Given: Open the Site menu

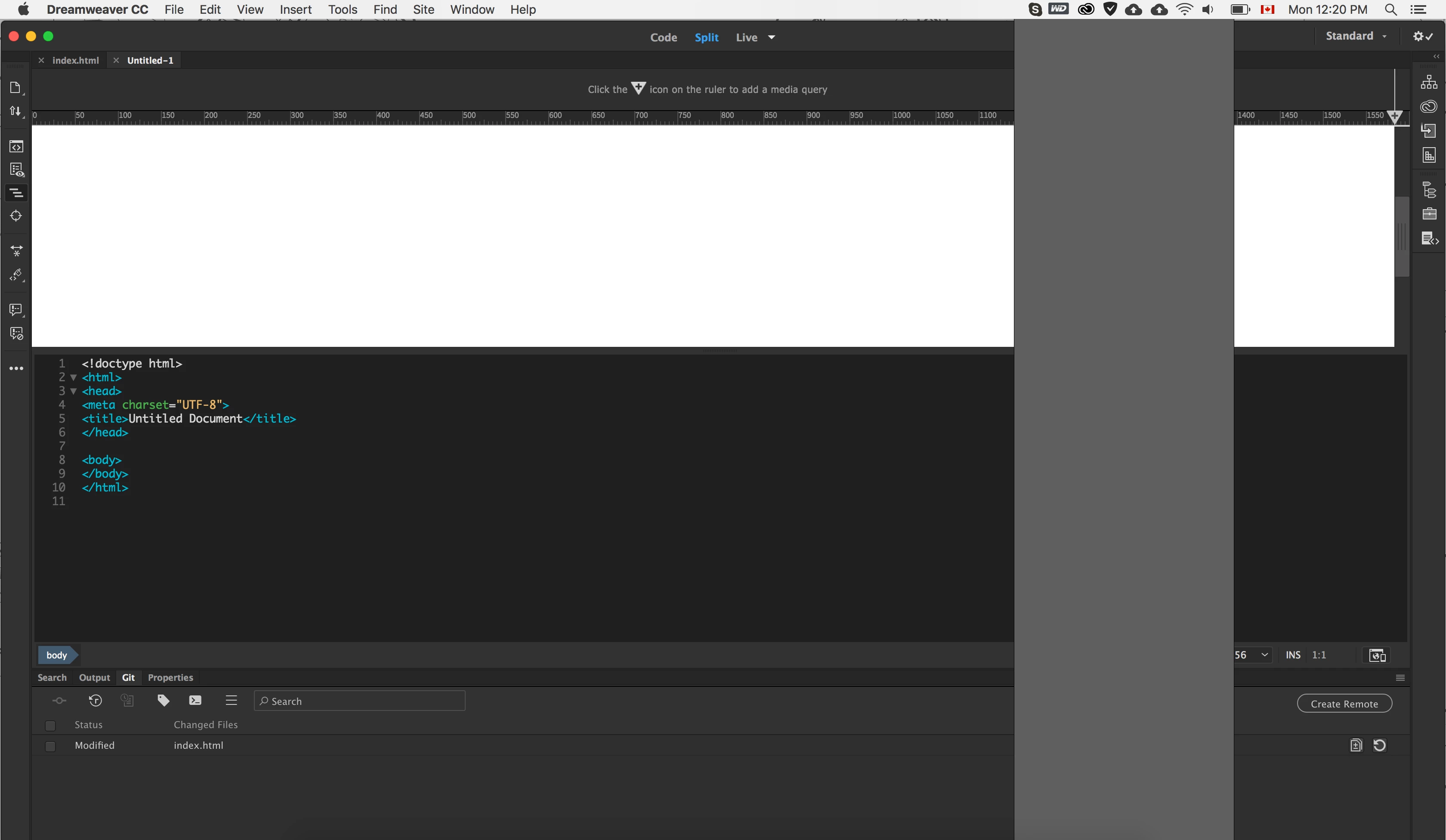Looking at the screenshot, I should (423, 9).
